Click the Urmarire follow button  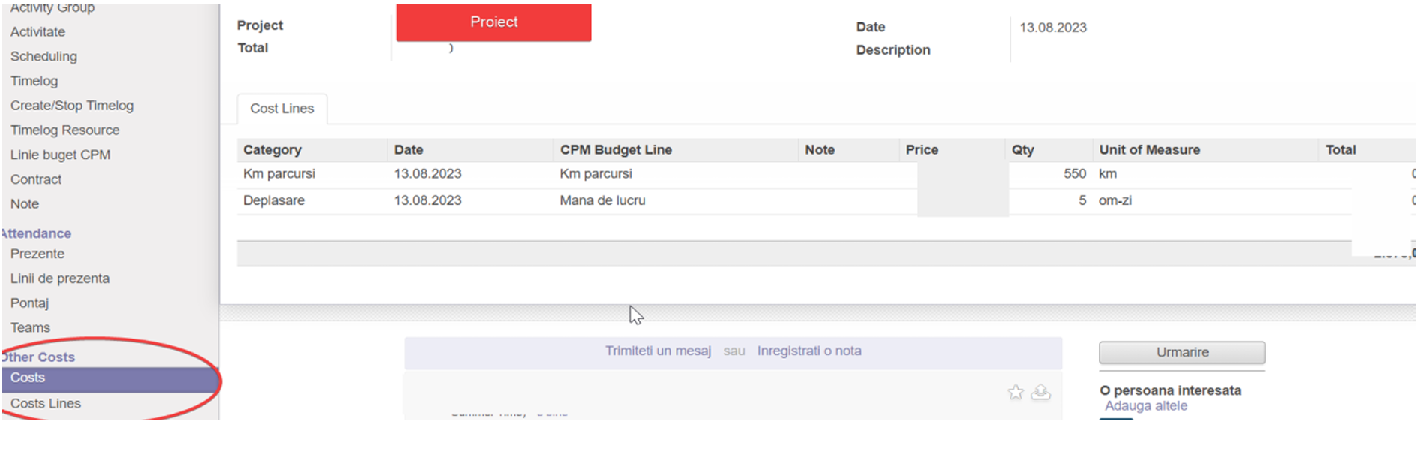click(1182, 353)
